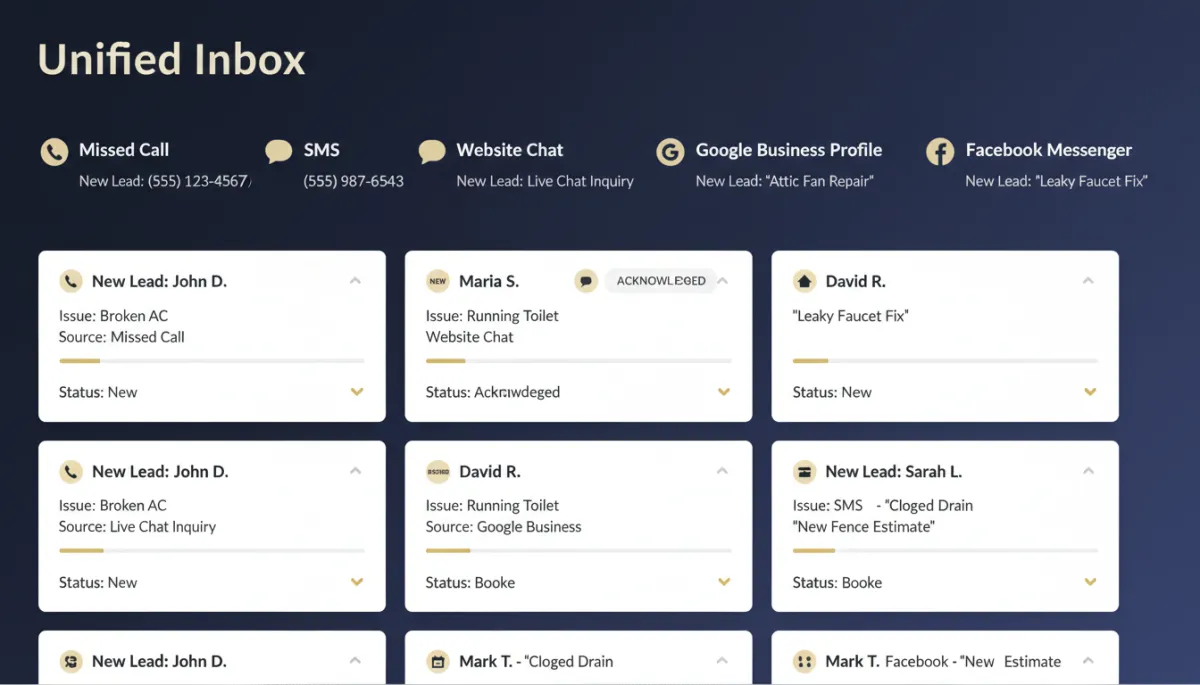Collapse the Sarah L. card with top chevron
The image size is (1200, 685).
point(1089,471)
